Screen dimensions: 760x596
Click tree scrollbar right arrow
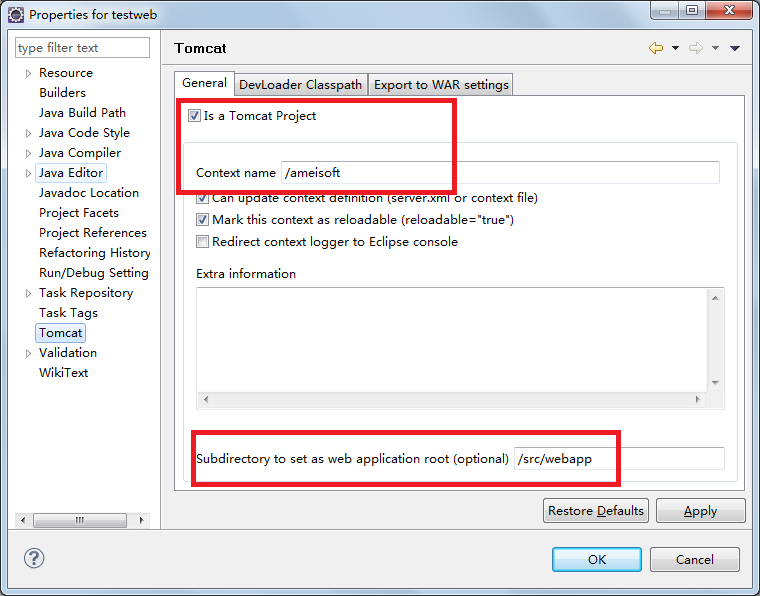(x=141, y=520)
